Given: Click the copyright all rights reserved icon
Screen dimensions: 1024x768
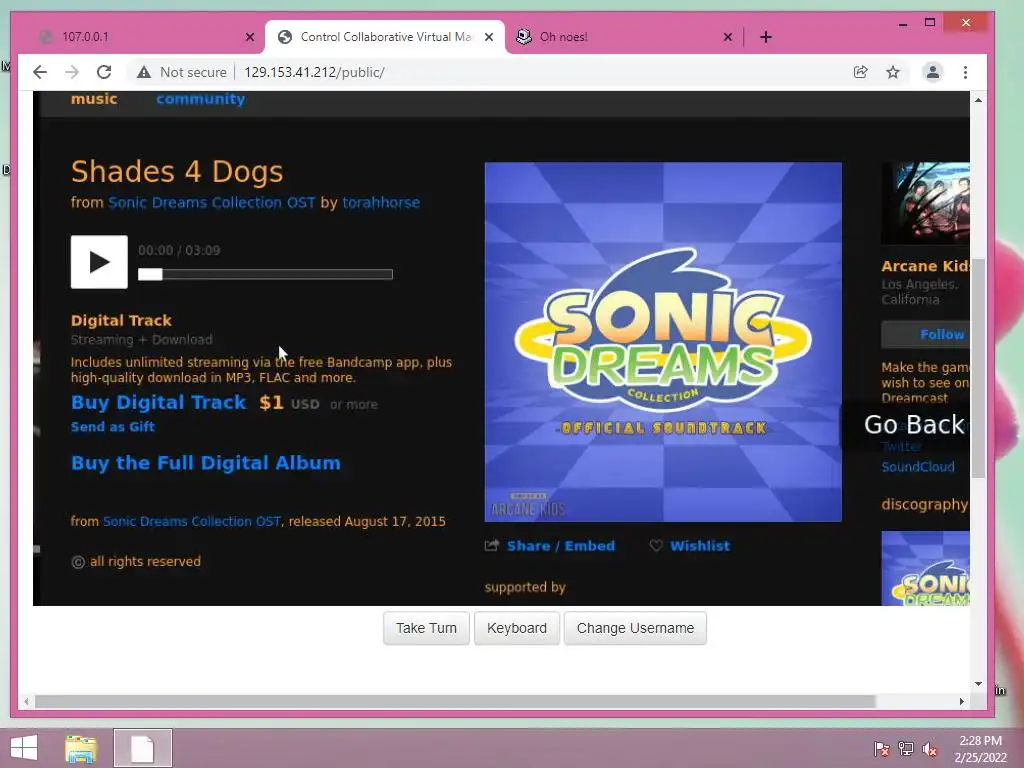Looking at the screenshot, I should [78, 562].
